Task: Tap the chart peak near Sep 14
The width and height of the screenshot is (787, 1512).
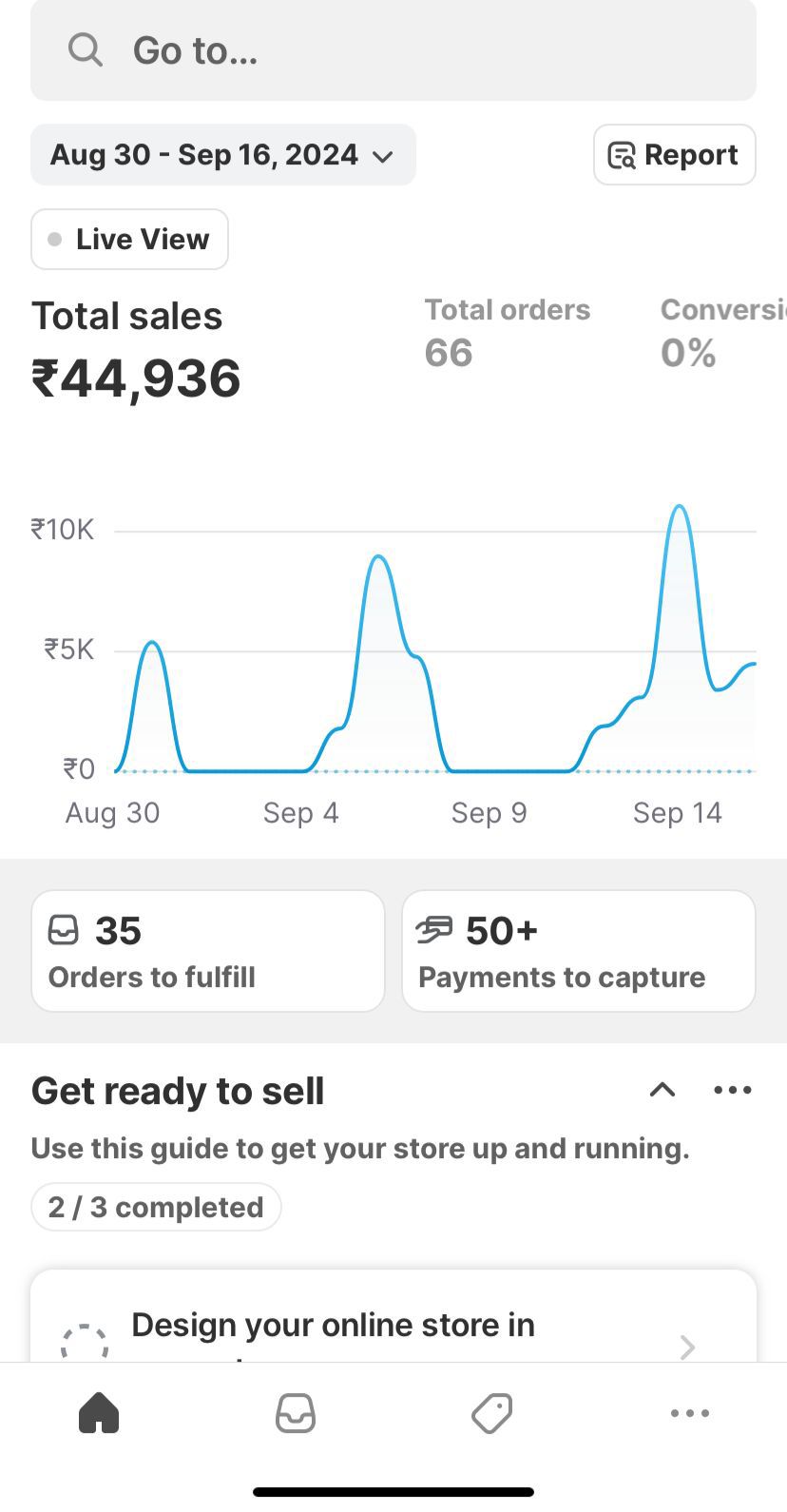Action: click(679, 508)
